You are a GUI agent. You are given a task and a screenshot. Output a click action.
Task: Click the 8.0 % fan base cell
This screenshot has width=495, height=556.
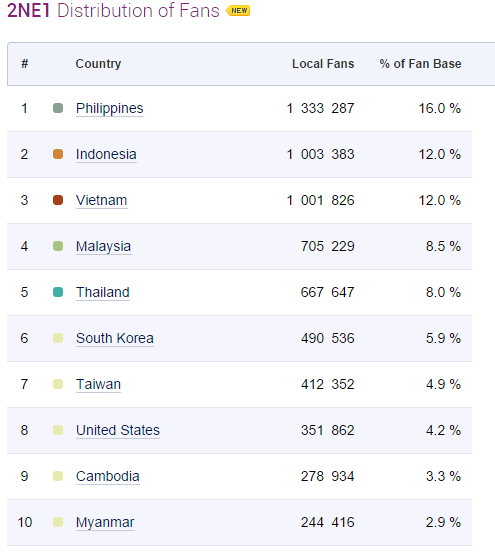pos(443,292)
